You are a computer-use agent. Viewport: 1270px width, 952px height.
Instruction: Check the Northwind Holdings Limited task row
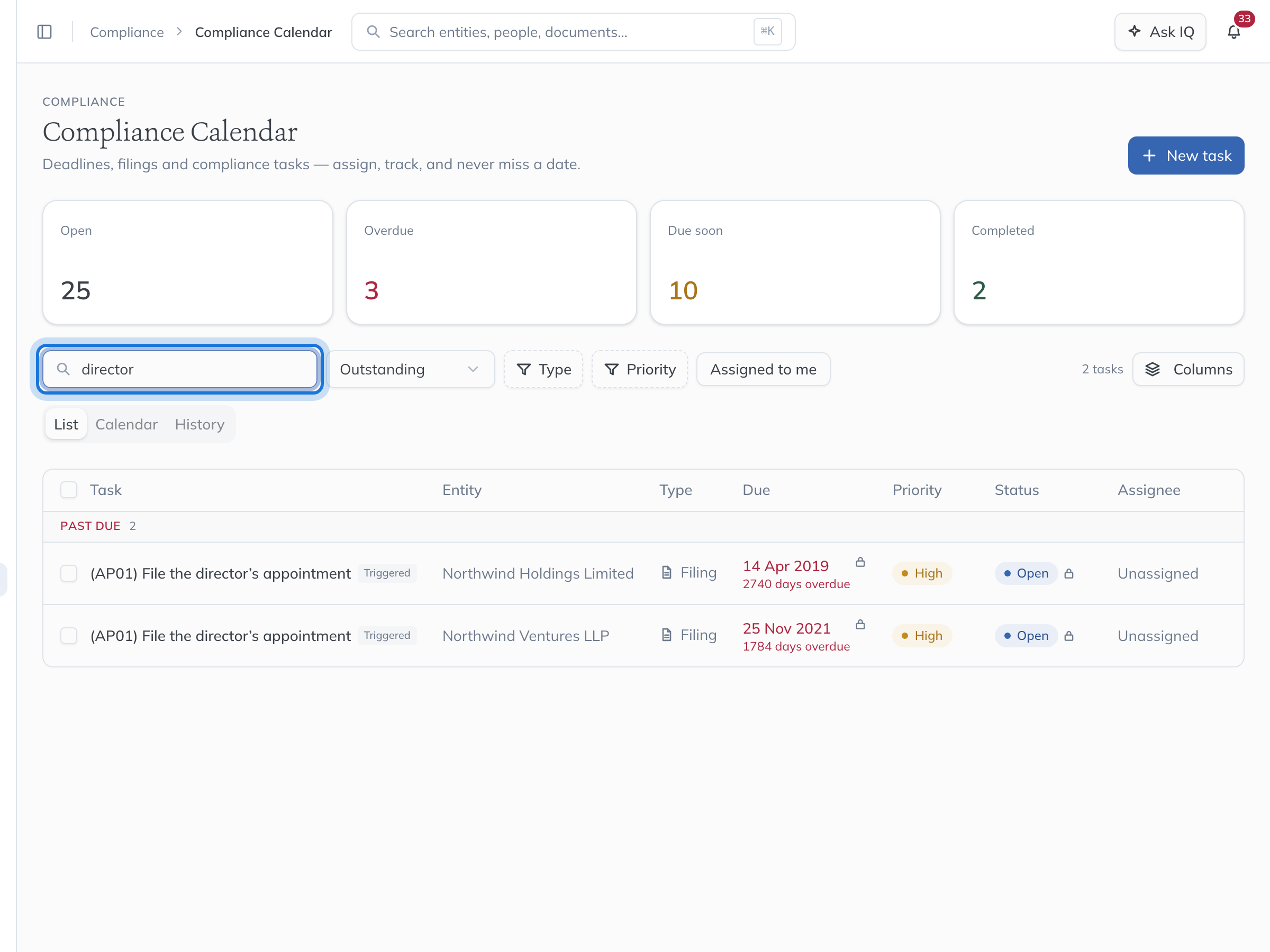coord(69,574)
